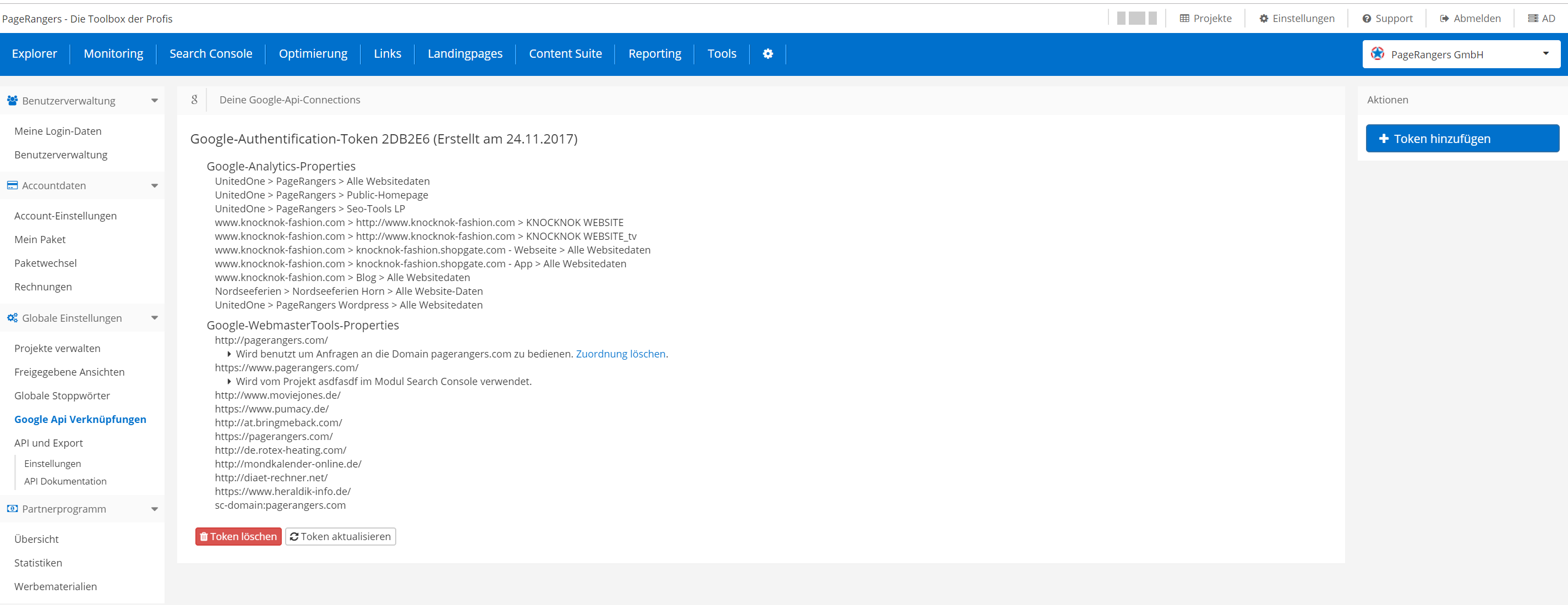This screenshot has width=1568, height=605.
Task: Expand the asdfasdf project usage detail arrow
Action: pos(229,381)
